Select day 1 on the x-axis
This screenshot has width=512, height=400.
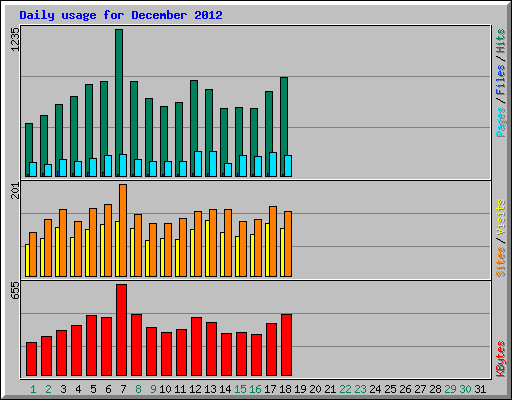tap(33, 389)
